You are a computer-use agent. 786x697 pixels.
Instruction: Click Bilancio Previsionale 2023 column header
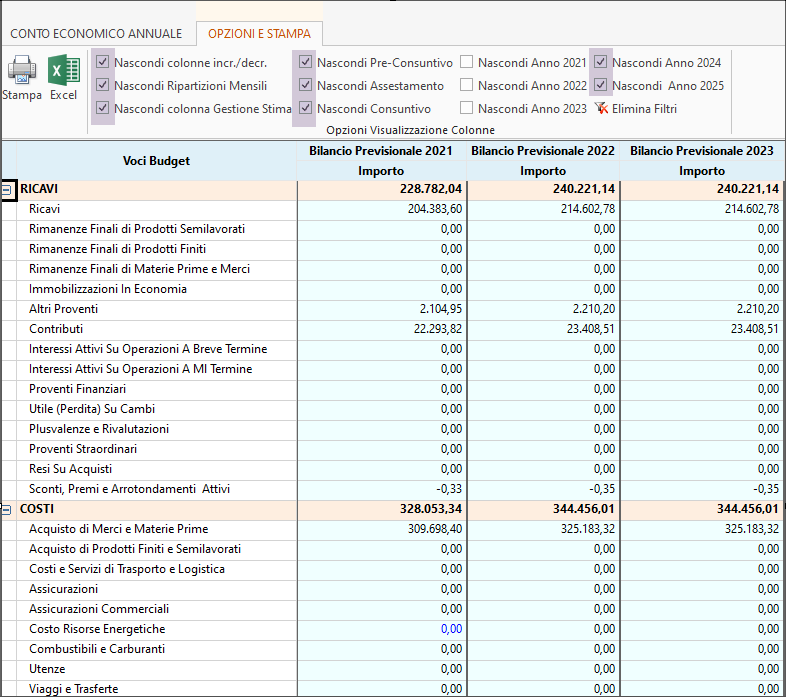pyautogui.click(x=702, y=151)
